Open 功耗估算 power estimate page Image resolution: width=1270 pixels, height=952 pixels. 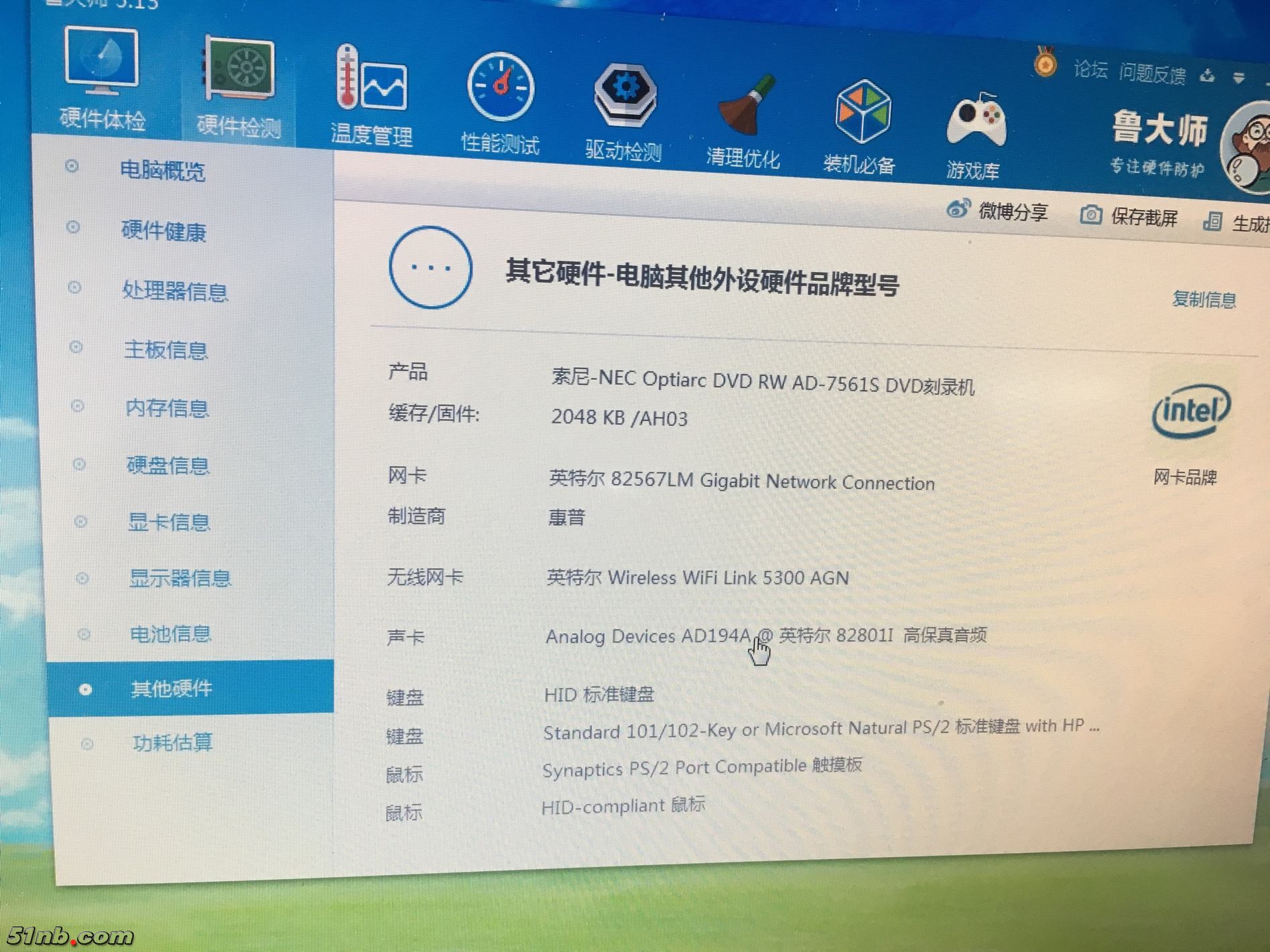(172, 742)
